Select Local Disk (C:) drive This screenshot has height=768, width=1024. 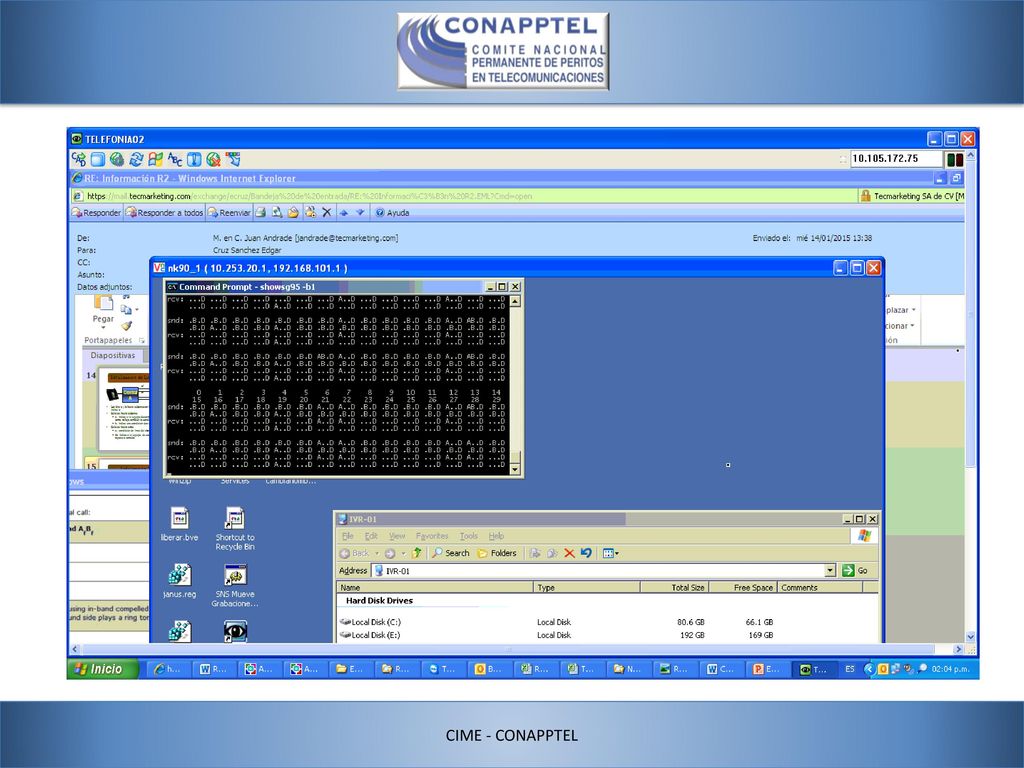tap(370, 622)
